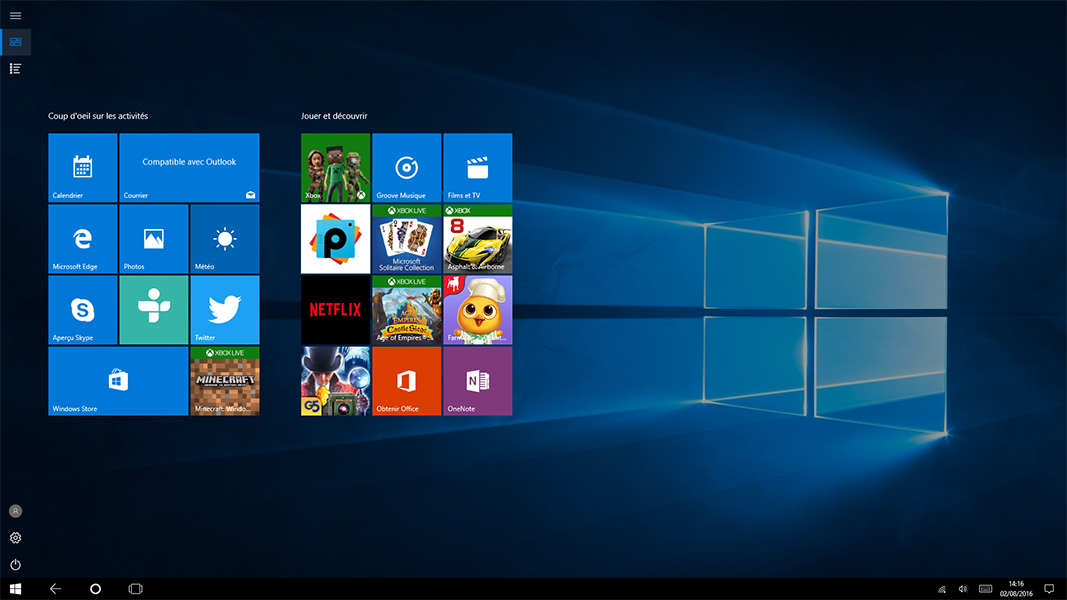Click group title 'Jouer et découvrir'
The width and height of the screenshot is (1067, 600).
pos(334,116)
